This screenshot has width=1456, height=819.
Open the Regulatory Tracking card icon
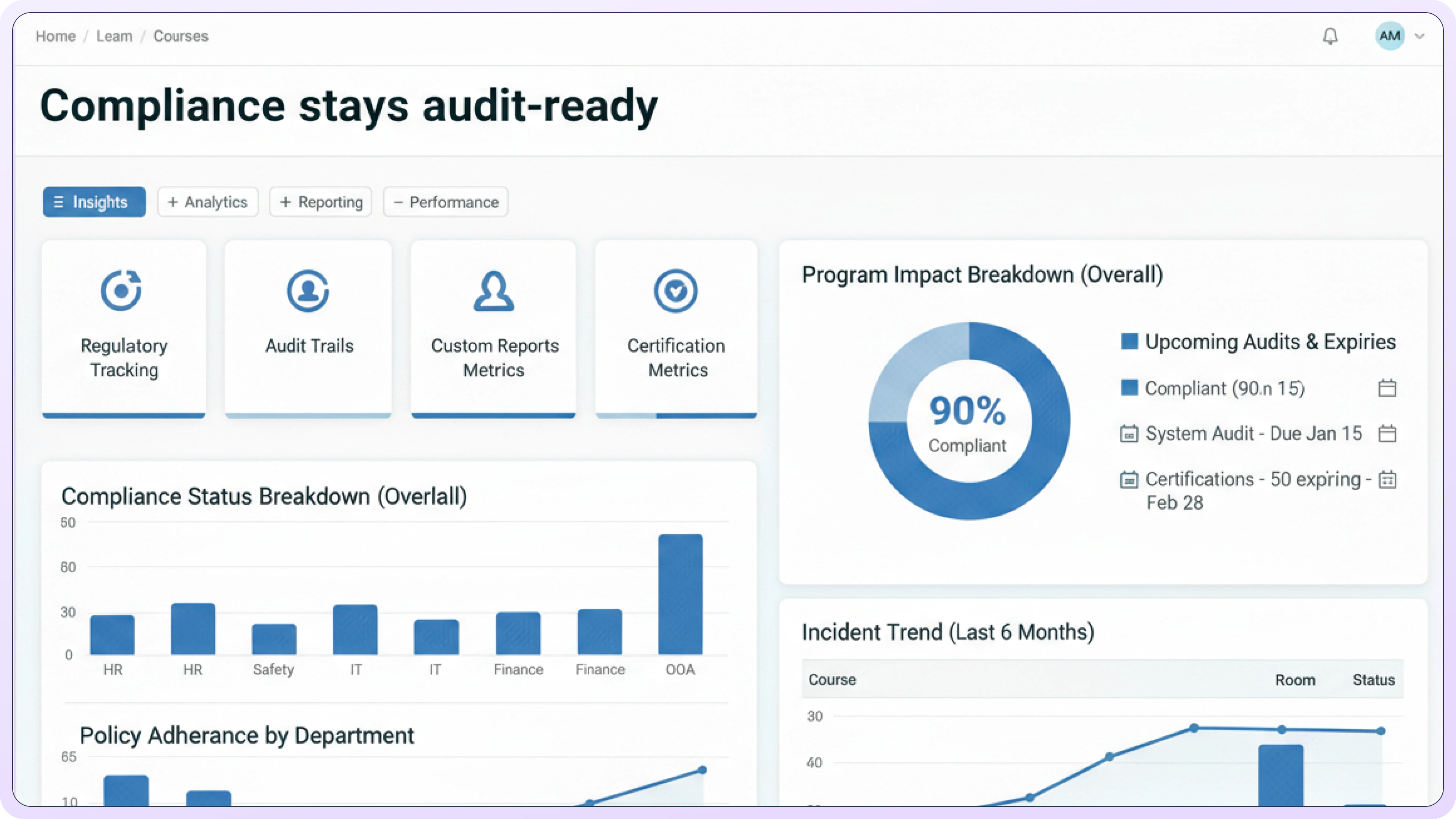tap(121, 290)
